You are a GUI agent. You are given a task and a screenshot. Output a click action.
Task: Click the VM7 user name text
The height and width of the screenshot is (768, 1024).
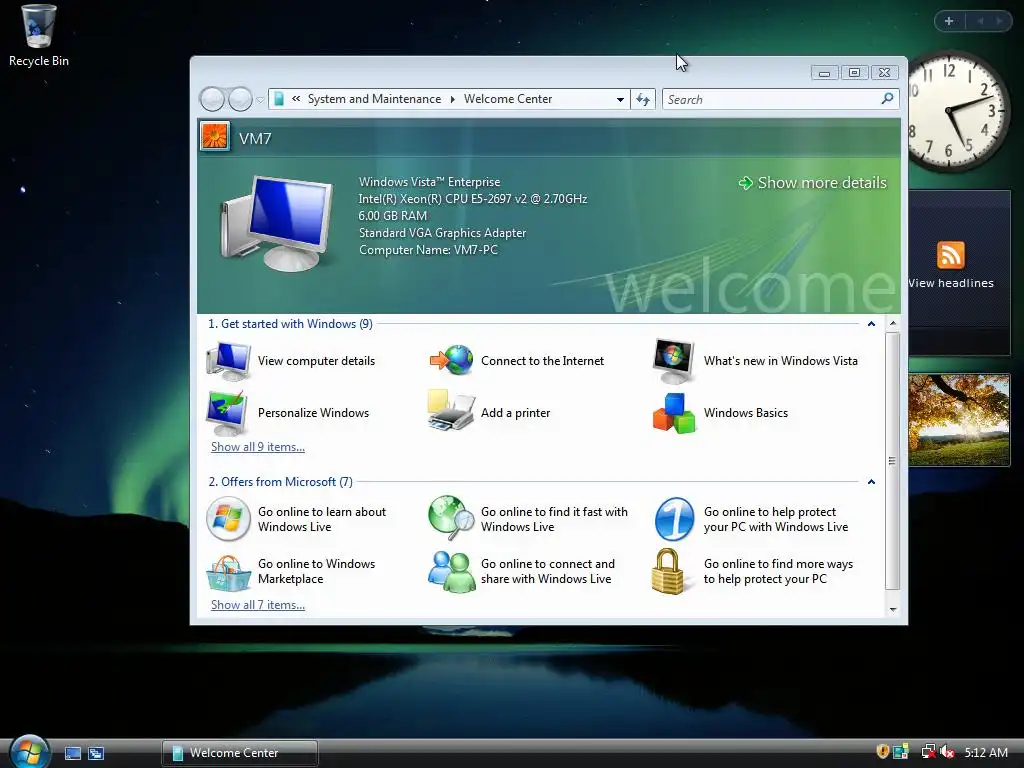(x=255, y=138)
